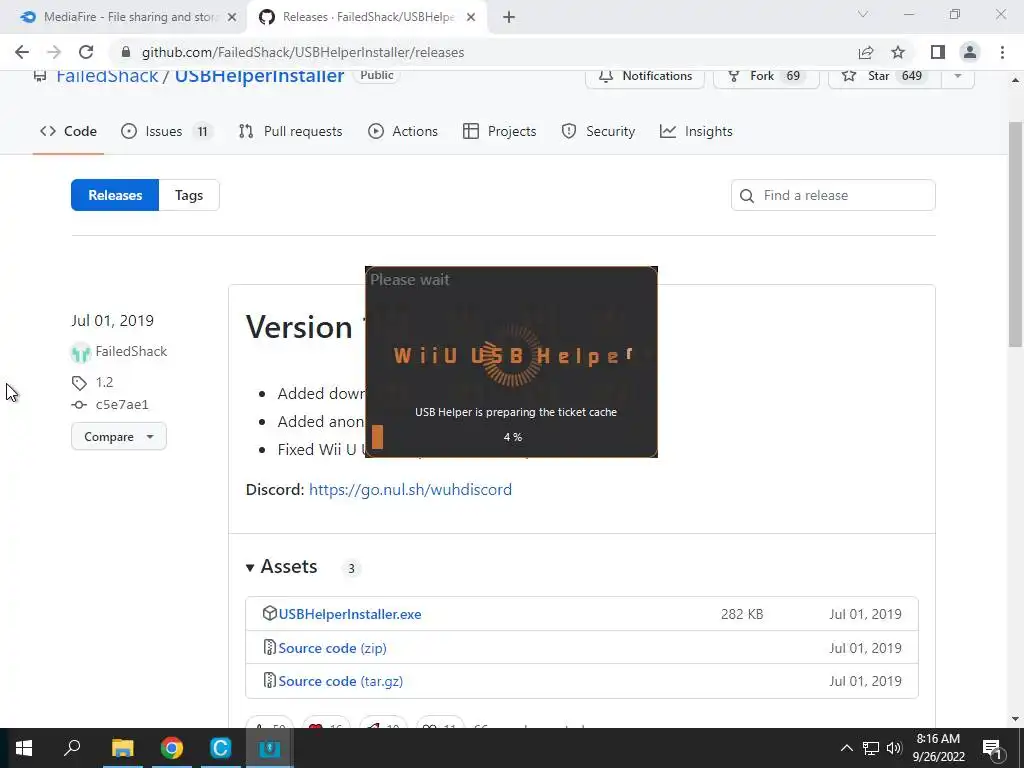Open the tab search chevron

pos(863,14)
